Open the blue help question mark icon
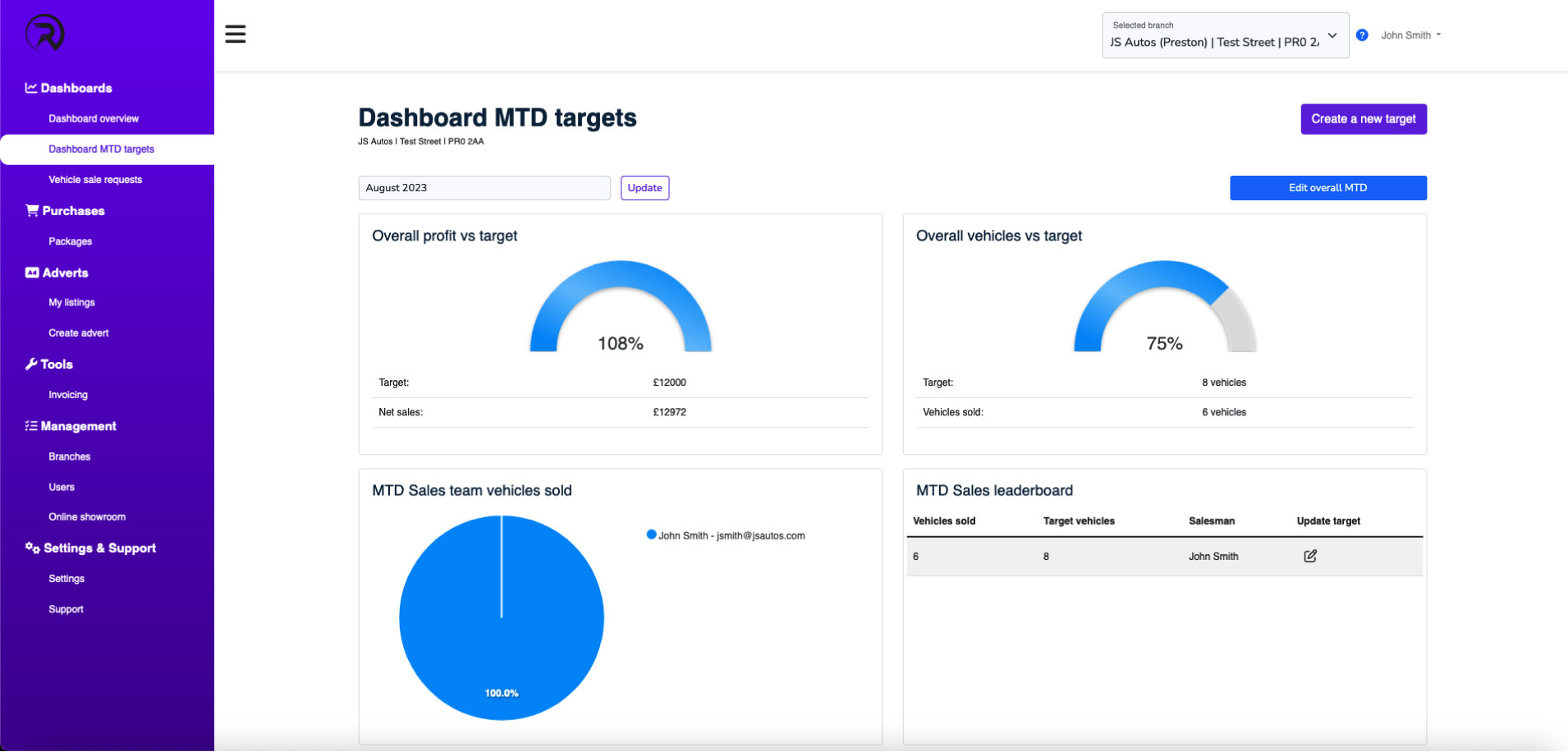 pyautogui.click(x=1362, y=34)
